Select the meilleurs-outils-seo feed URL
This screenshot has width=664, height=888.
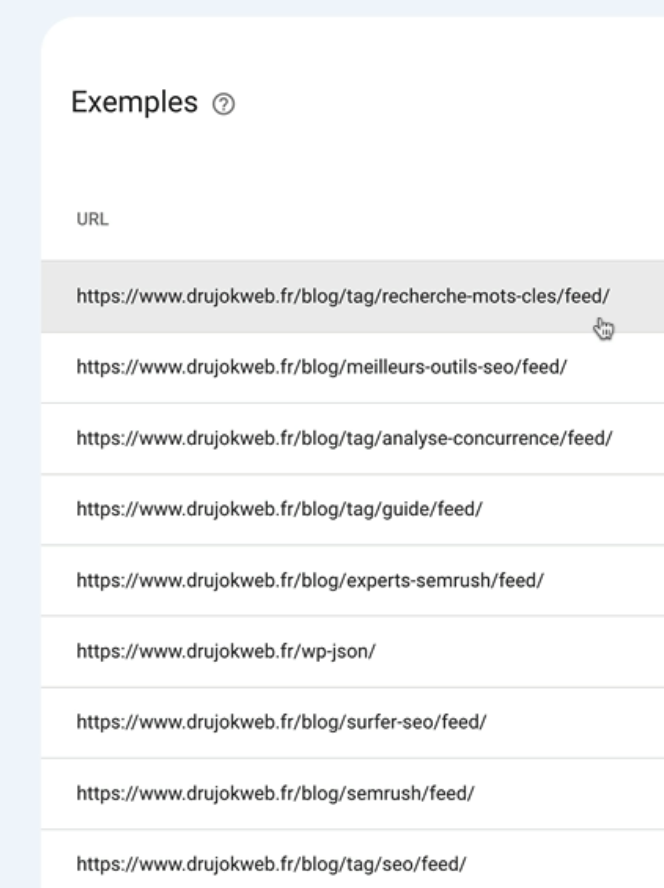(x=321, y=367)
